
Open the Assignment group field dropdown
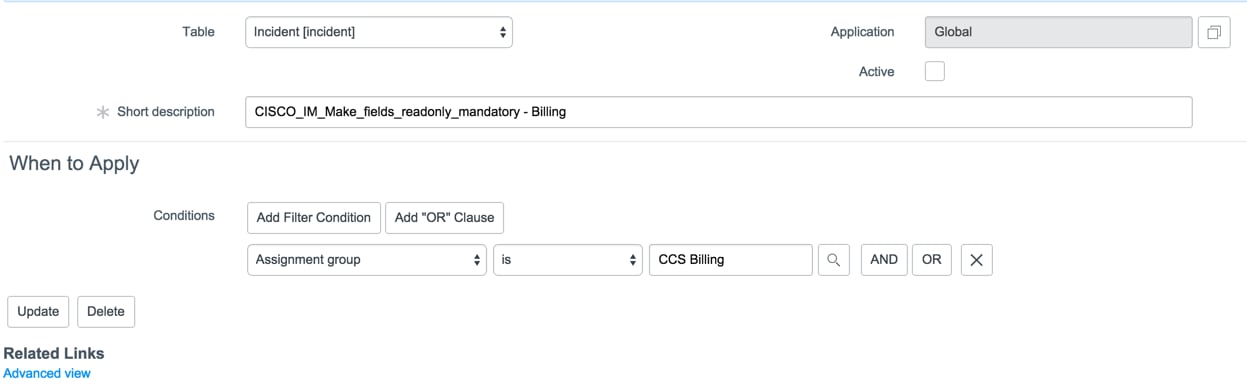367,260
